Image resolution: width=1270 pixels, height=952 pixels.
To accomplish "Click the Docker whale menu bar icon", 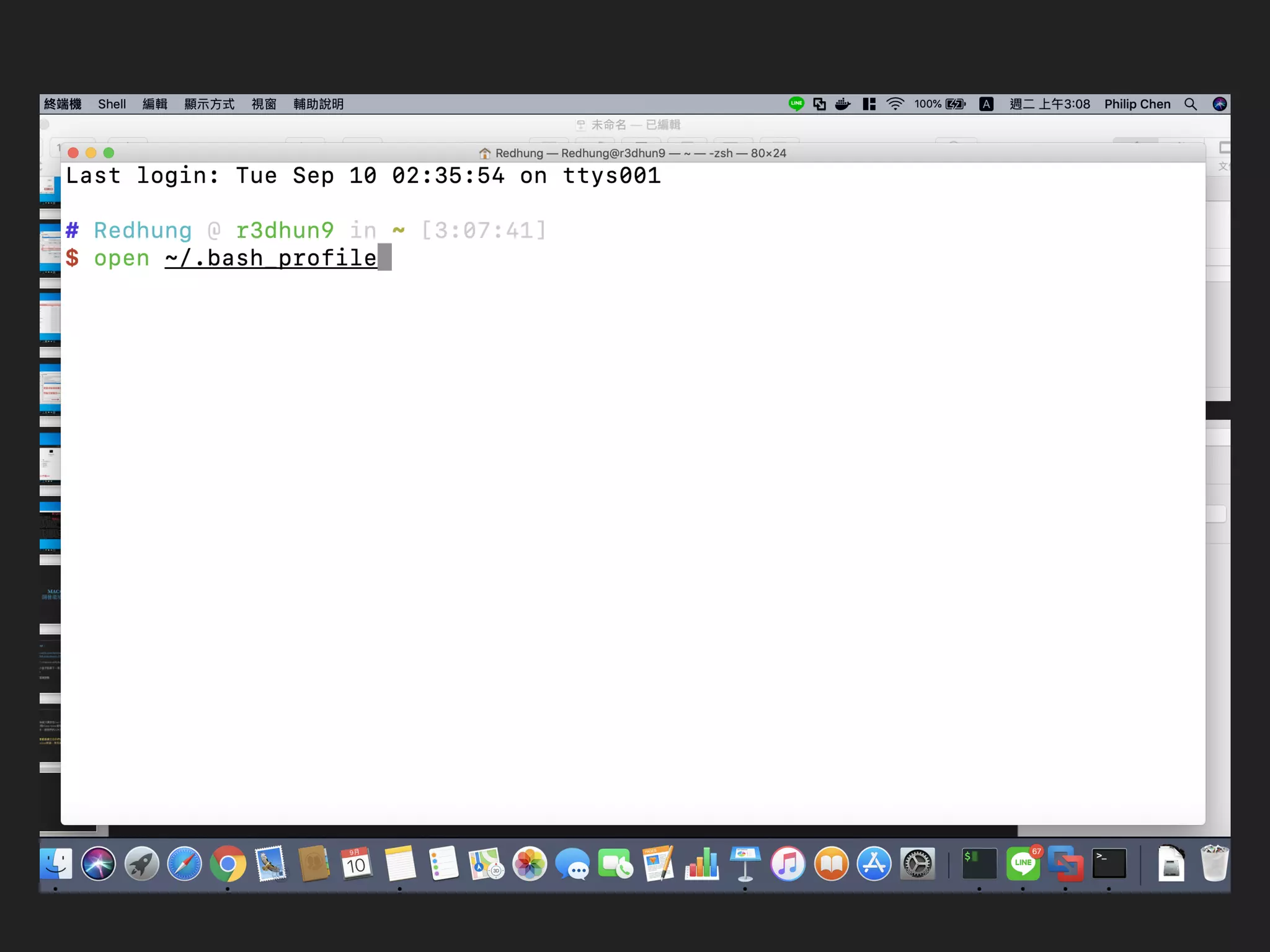I will pyautogui.click(x=842, y=104).
